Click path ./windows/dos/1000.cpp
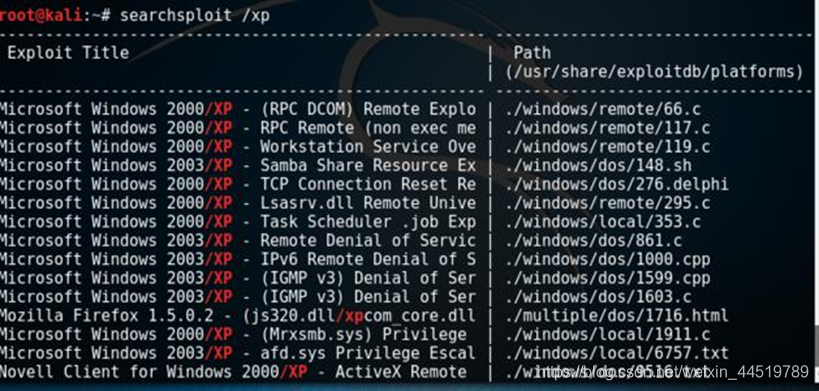This screenshot has height=391, width=819. pyautogui.click(x=607, y=259)
